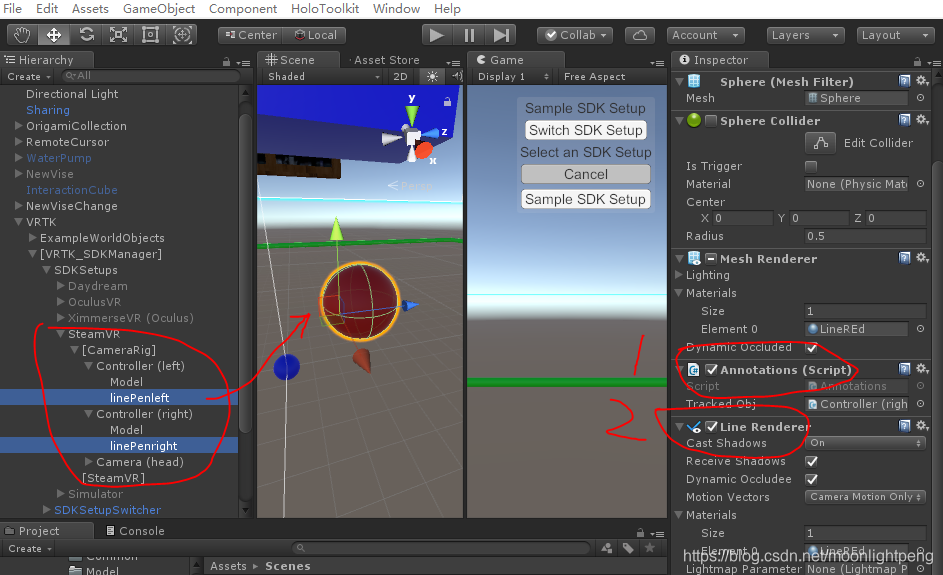
Task: Toggle scene lighting sun icon
Action: click(432, 76)
